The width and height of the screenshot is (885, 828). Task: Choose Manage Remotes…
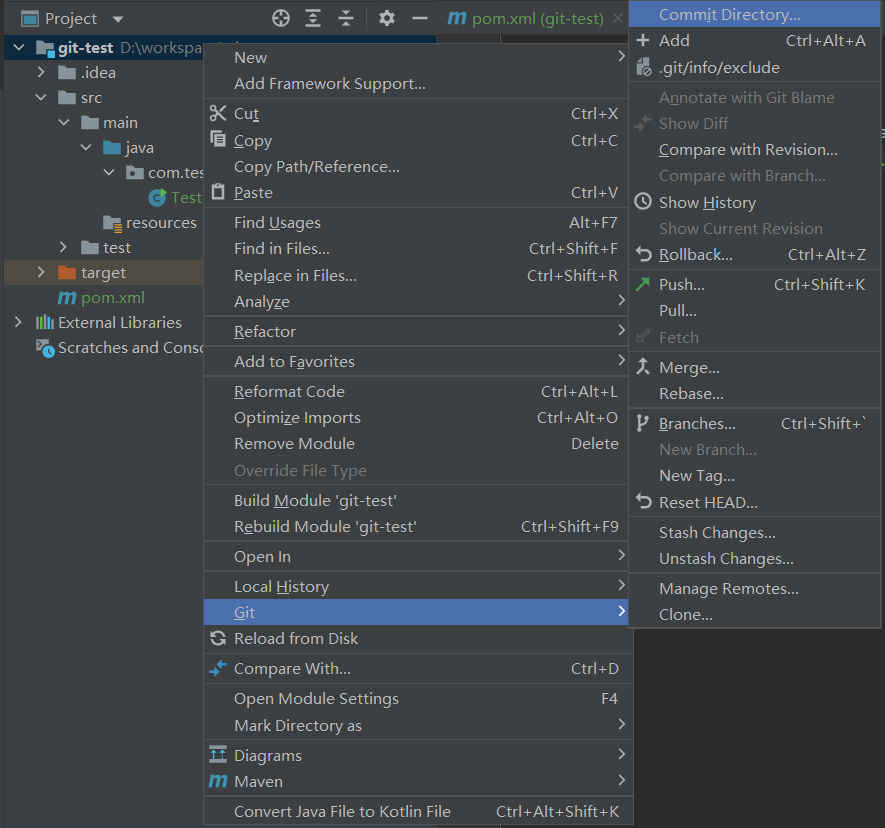click(755, 588)
